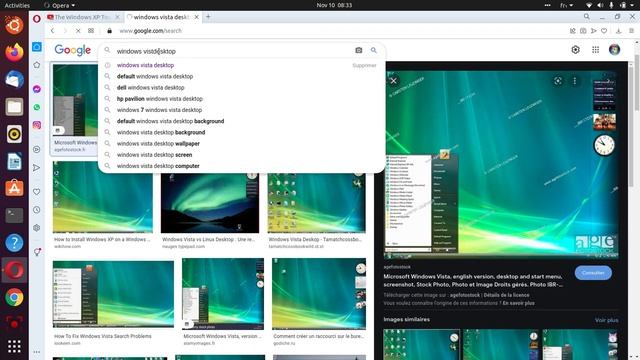Click search by image camera icon
This screenshot has width=640, height=360.
coord(358,50)
